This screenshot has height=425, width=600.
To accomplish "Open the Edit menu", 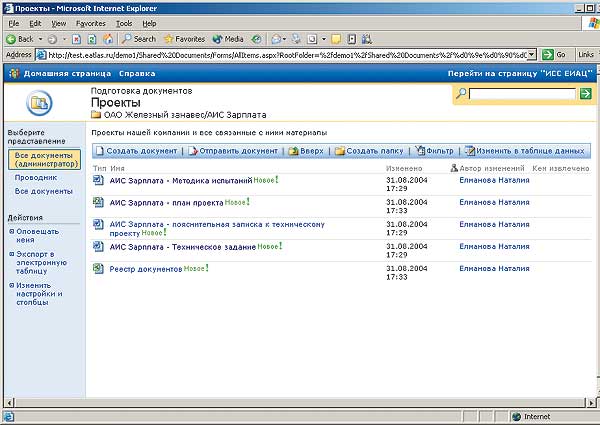I will [35, 24].
